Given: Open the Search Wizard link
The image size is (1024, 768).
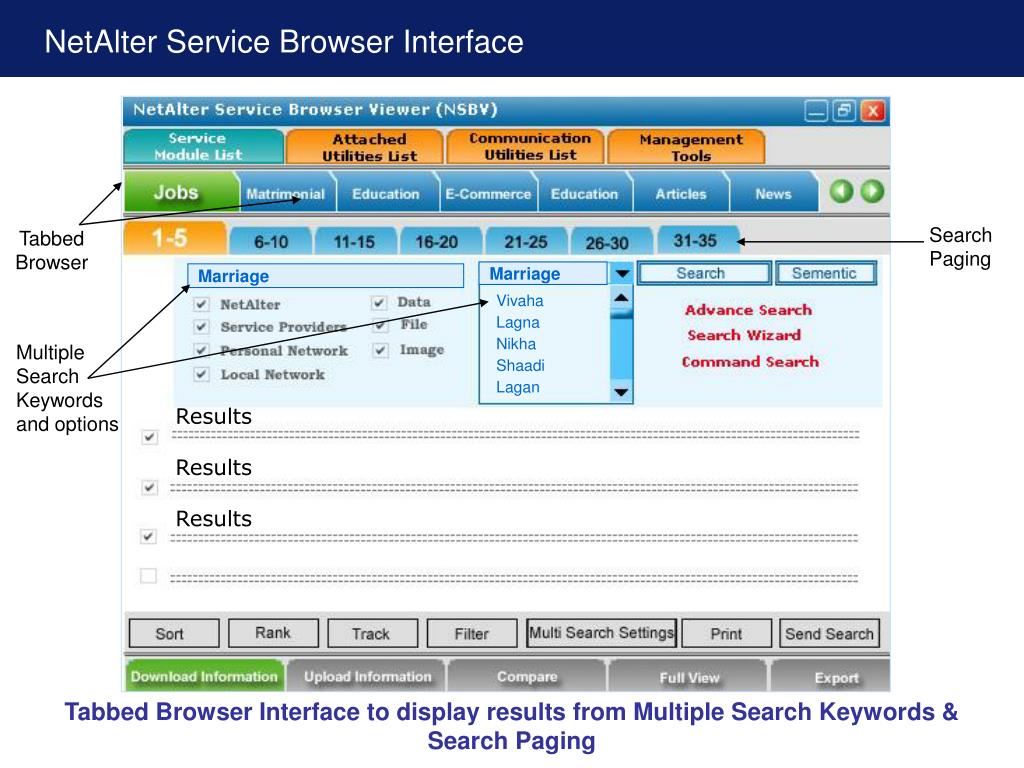Looking at the screenshot, I should tap(744, 335).
